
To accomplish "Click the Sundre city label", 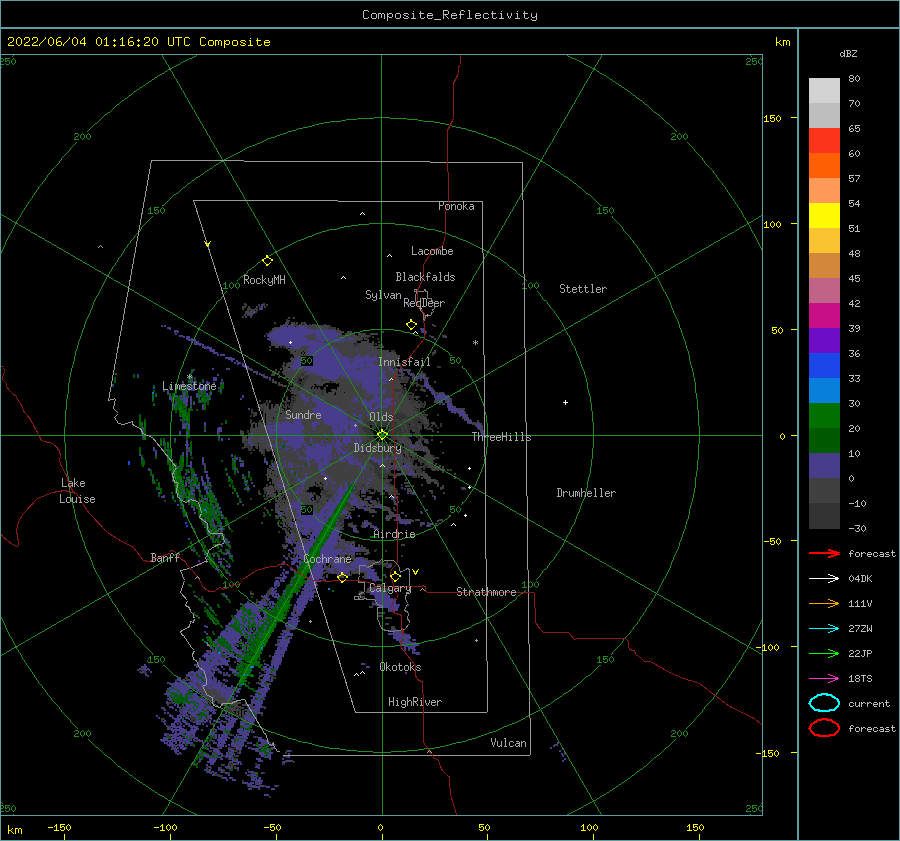I will pos(303,415).
